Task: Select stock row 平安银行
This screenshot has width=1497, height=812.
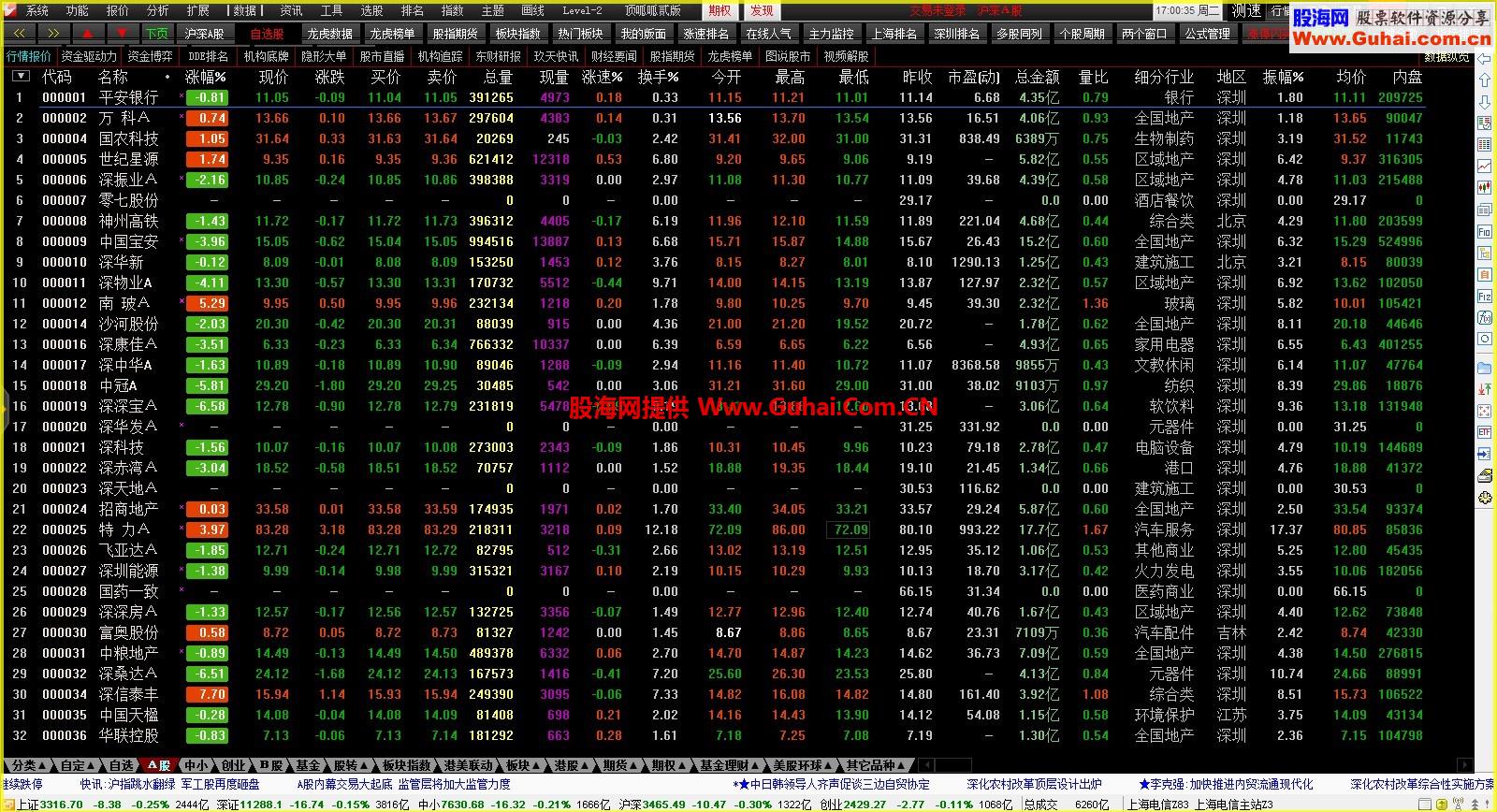Action: [x=717, y=97]
